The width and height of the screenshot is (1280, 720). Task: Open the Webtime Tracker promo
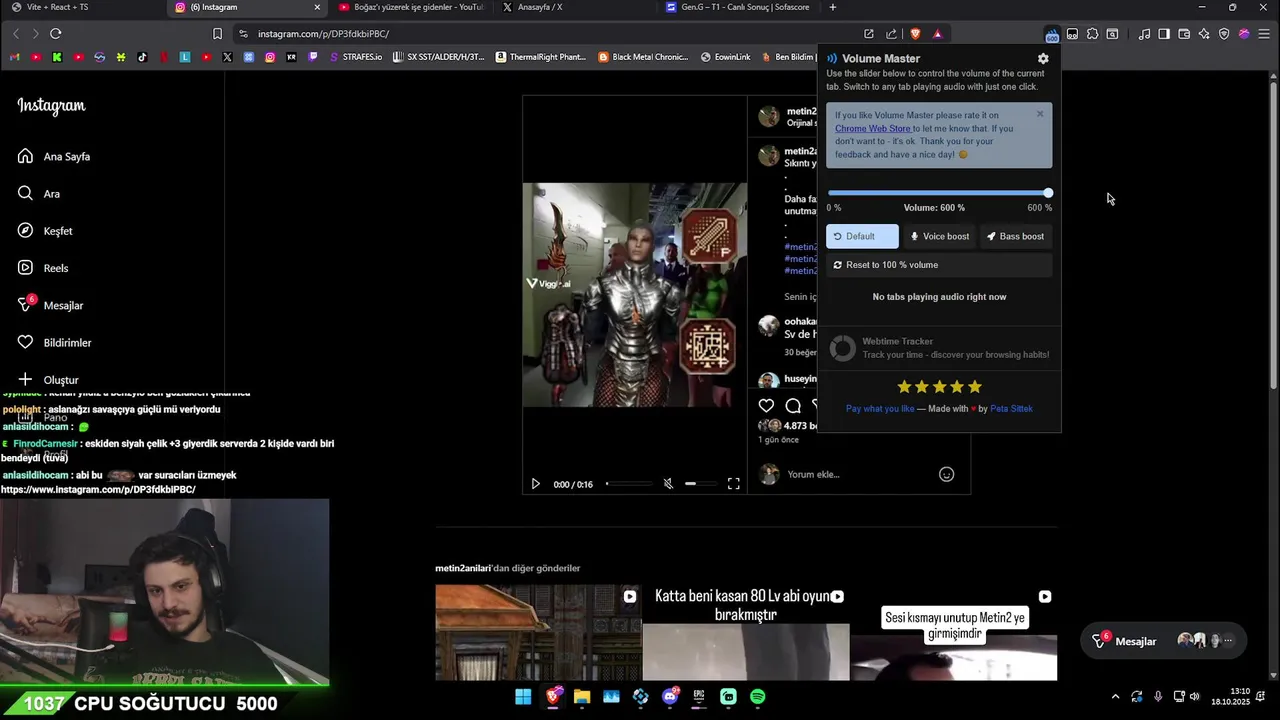pyautogui.click(x=939, y=348)
